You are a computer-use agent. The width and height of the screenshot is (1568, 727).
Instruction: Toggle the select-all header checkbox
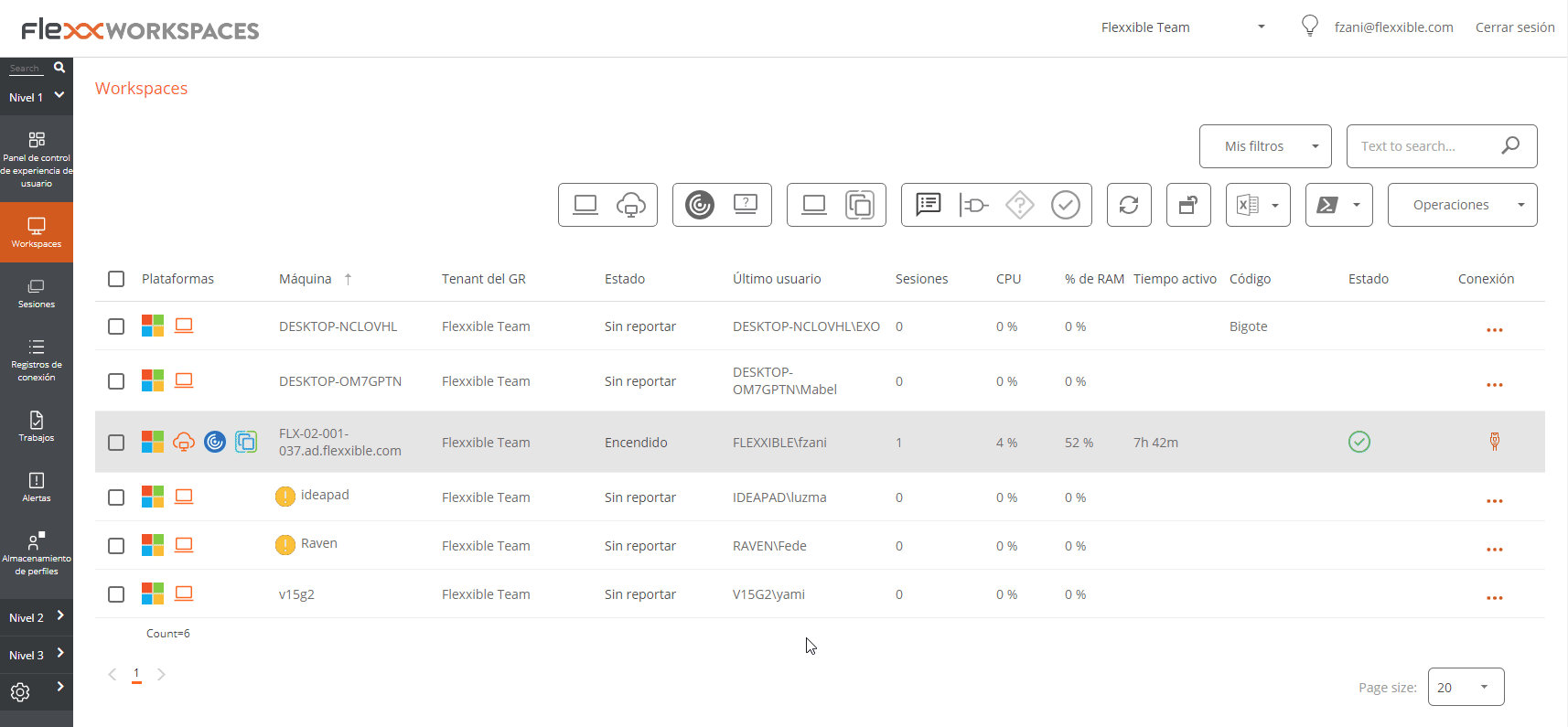click(116, 279)
